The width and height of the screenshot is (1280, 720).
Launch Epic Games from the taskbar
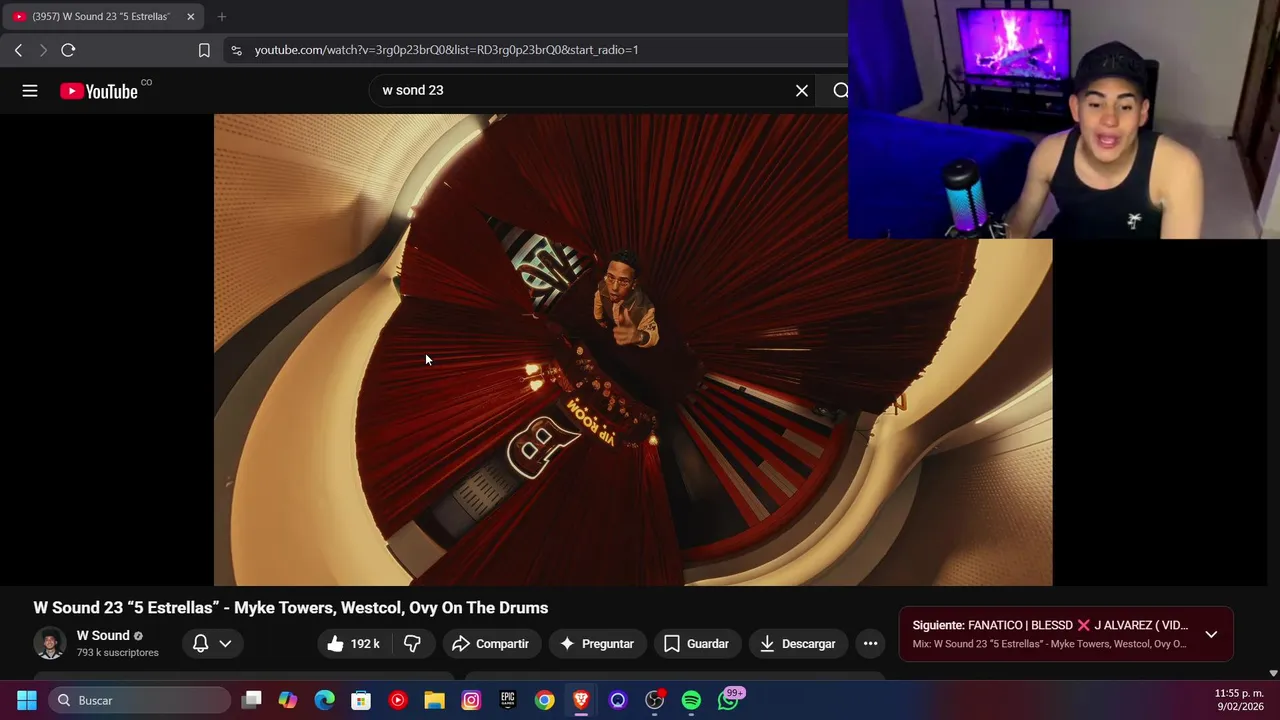[x=508, y=700]
